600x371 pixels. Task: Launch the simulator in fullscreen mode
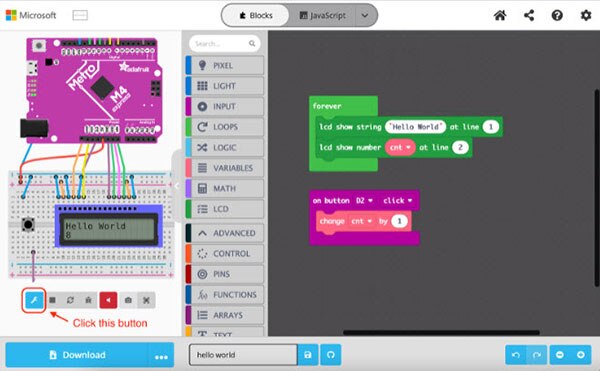pos(146,300)
